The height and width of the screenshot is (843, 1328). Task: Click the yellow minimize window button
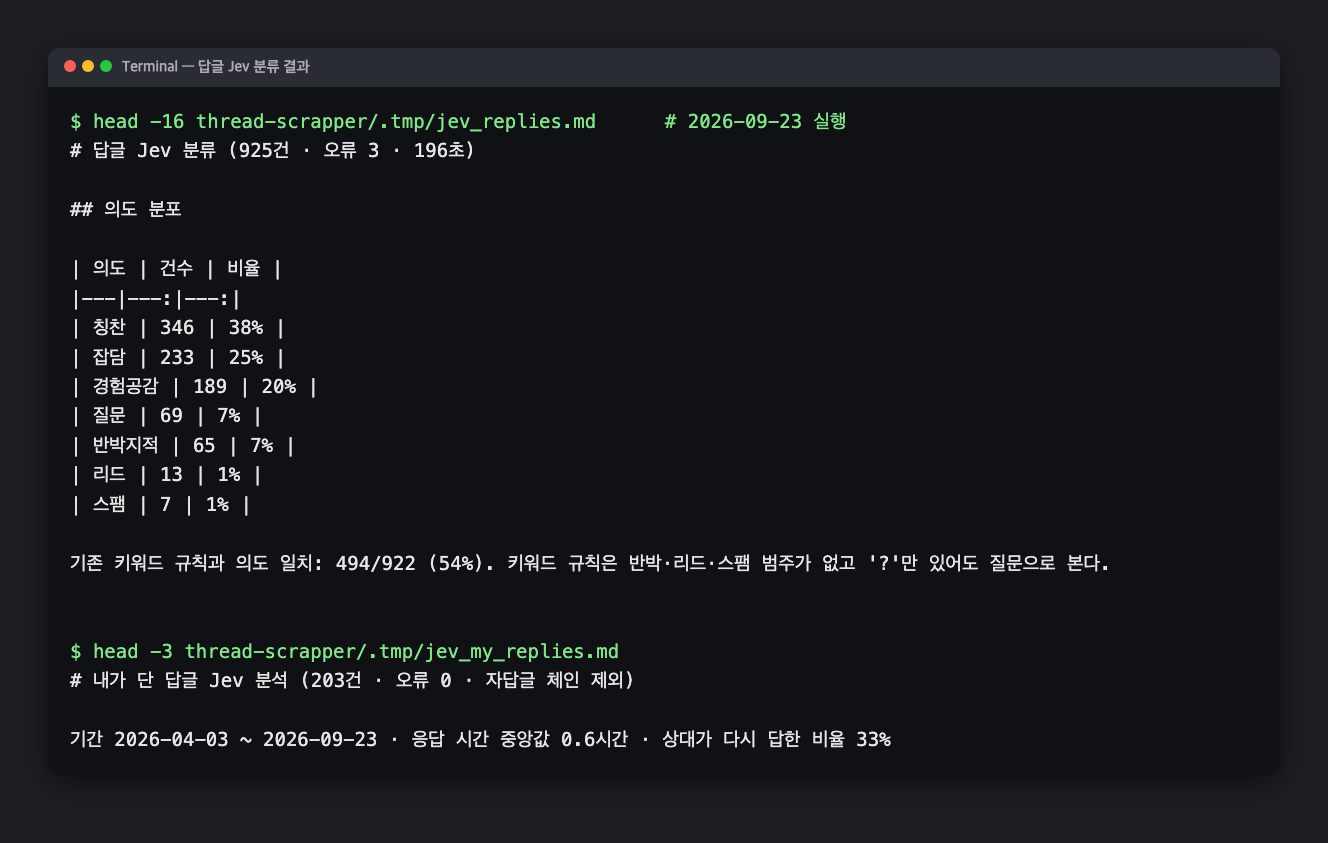[x=88, y=66]
